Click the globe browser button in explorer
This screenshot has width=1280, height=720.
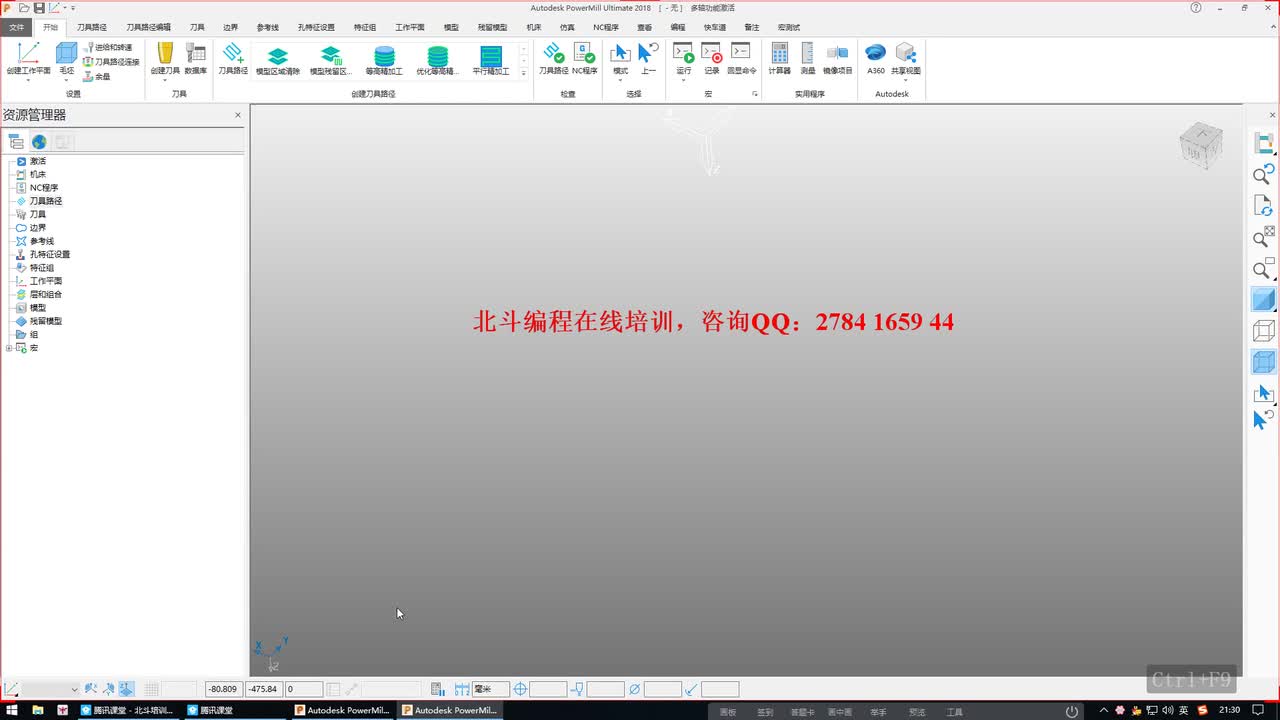click(39, 142)
